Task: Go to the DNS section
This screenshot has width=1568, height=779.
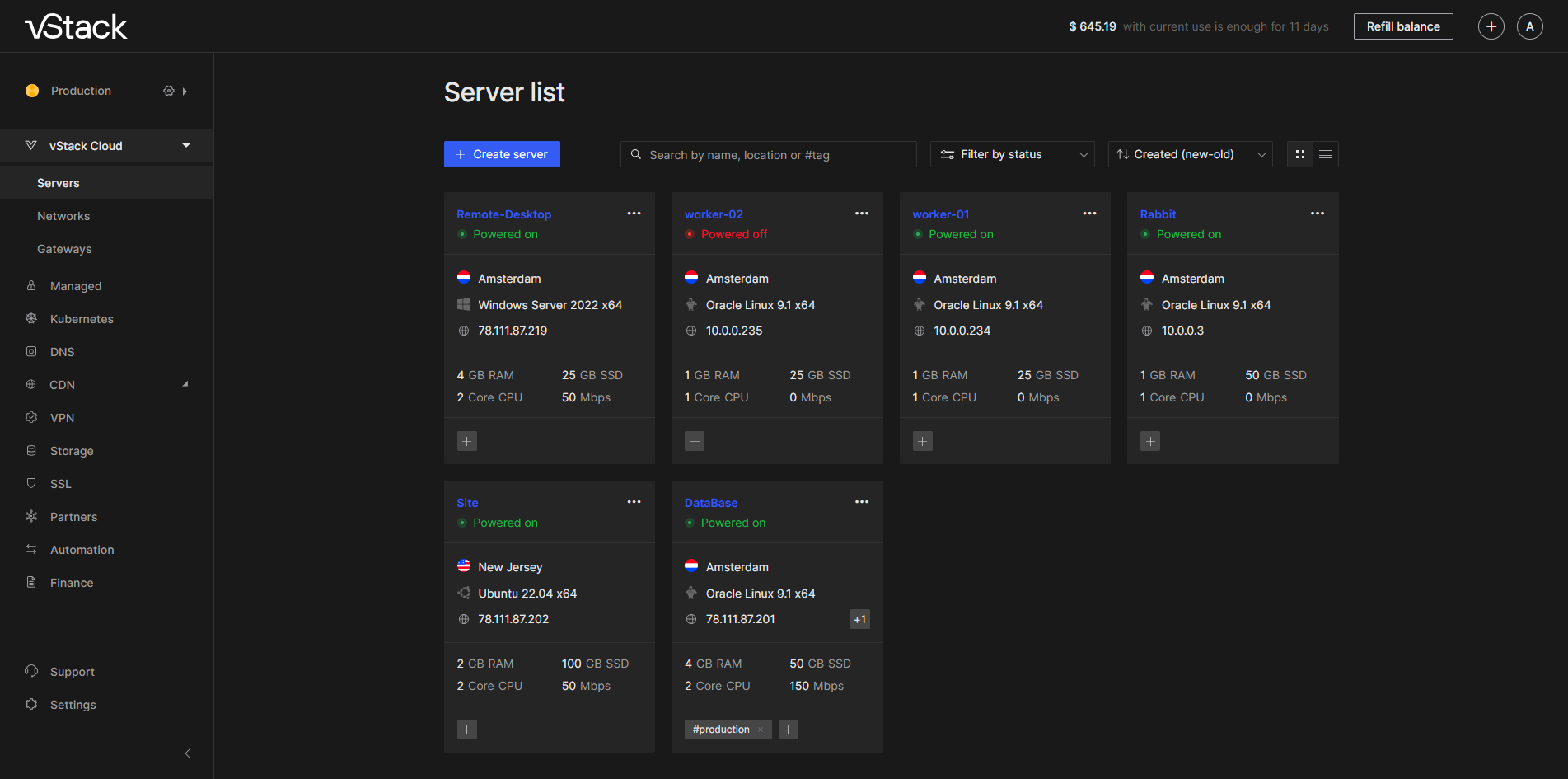Action: 62,352
